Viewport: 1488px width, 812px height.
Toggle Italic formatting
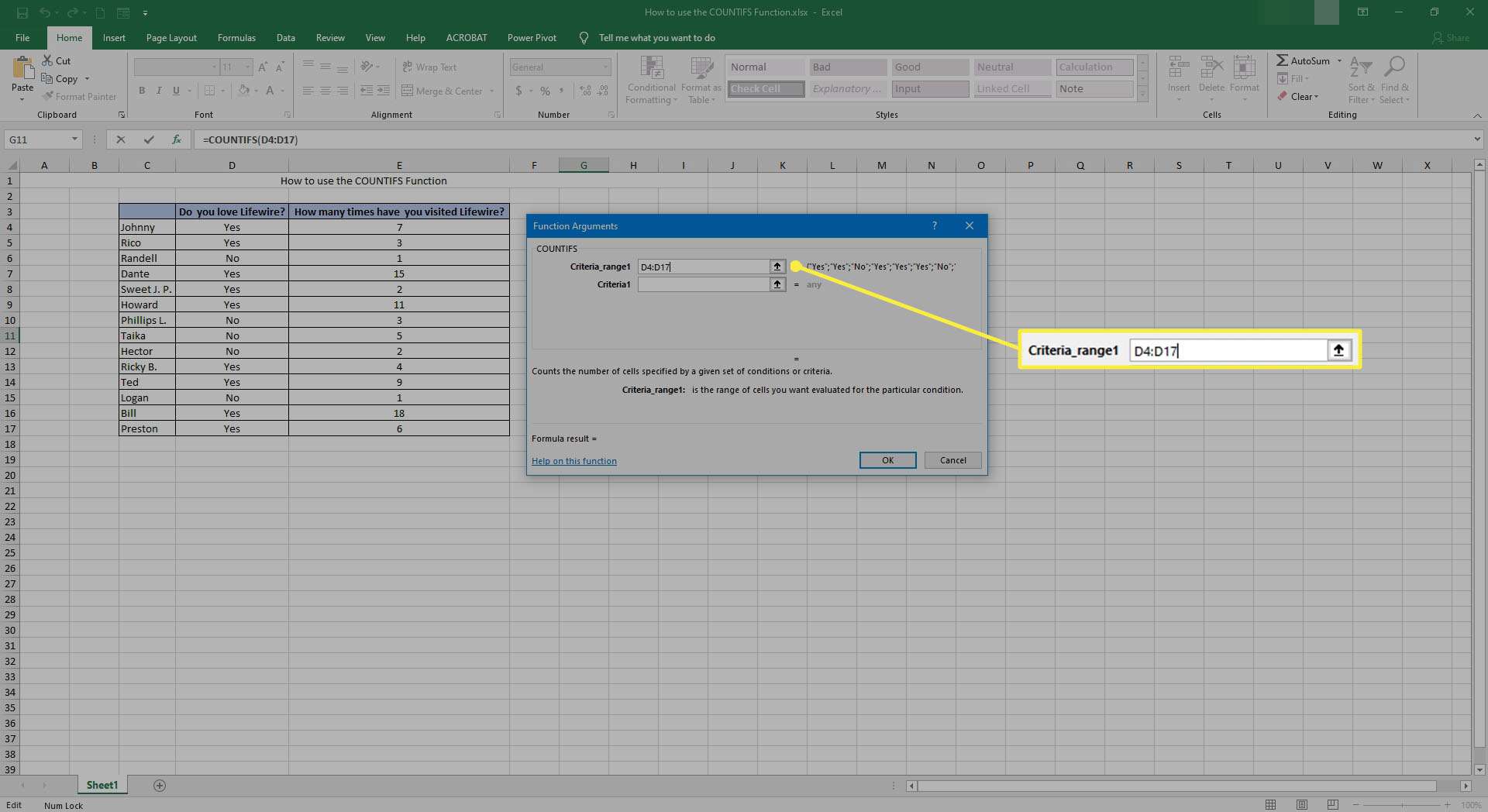[159, 91]
